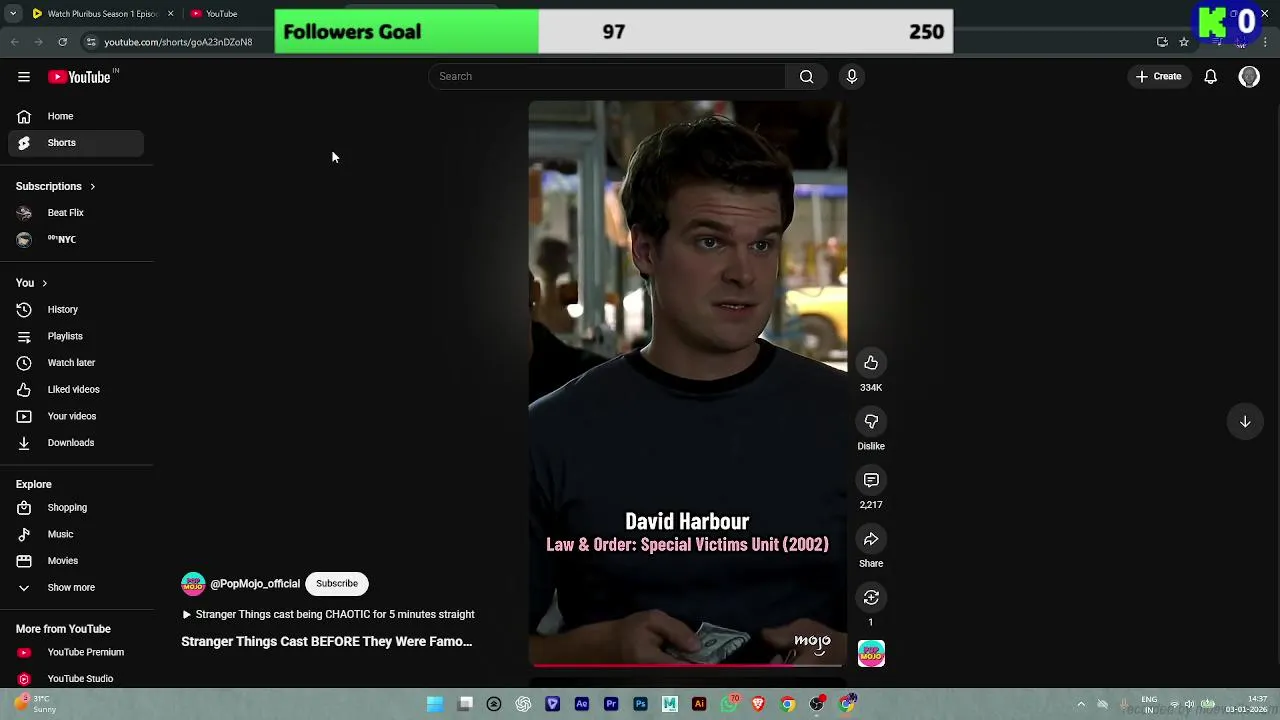Show hidden system tray icons

[x=1081, y=704]
